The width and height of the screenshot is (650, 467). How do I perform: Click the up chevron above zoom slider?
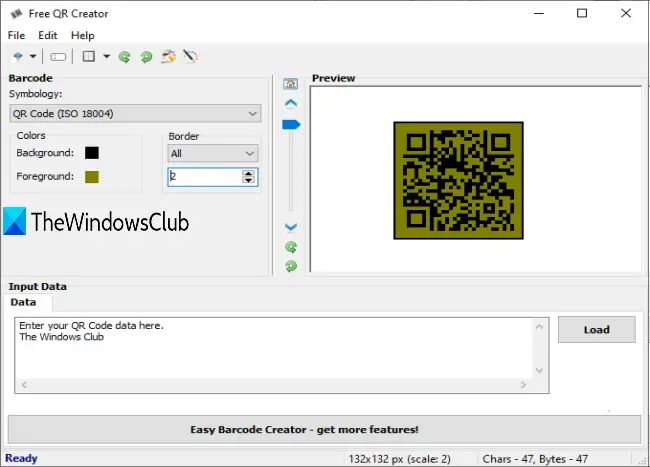(x=291, y=103)
